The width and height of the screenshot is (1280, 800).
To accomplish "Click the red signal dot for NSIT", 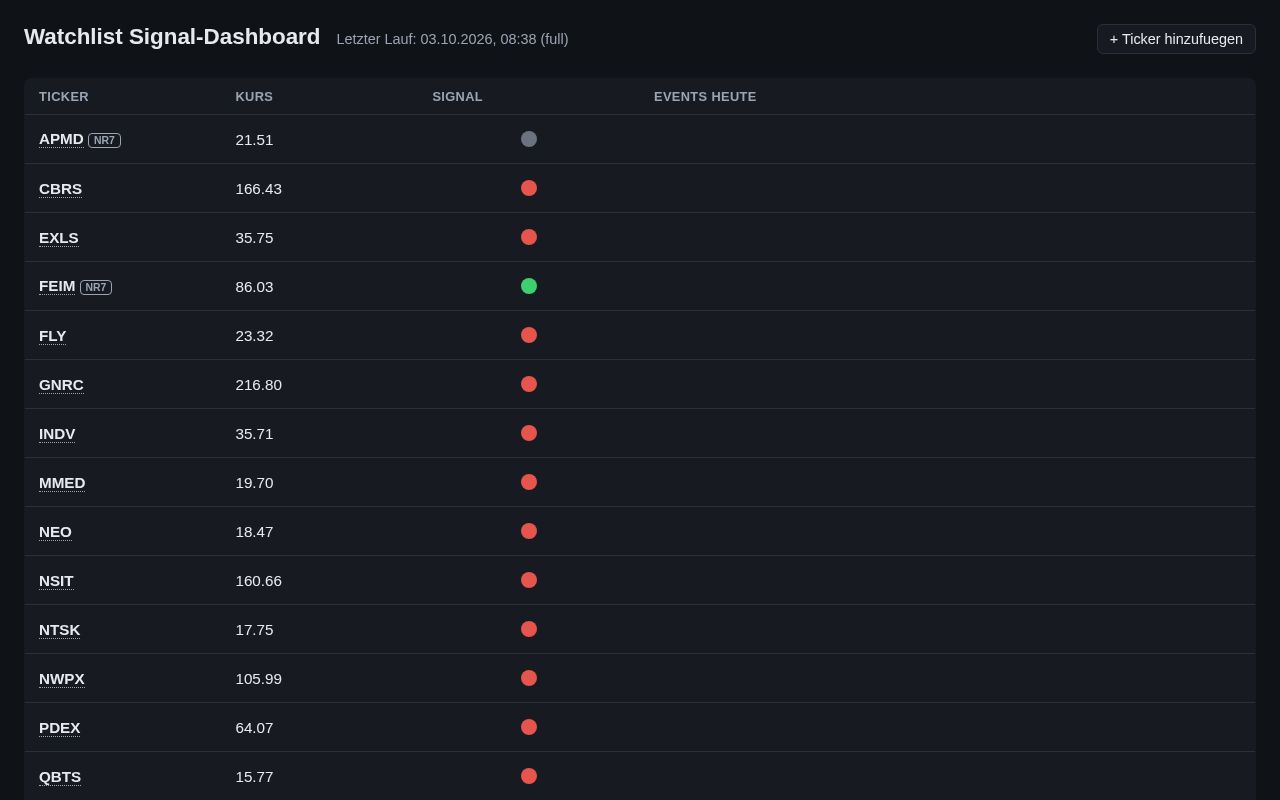I will pos(529,580).
